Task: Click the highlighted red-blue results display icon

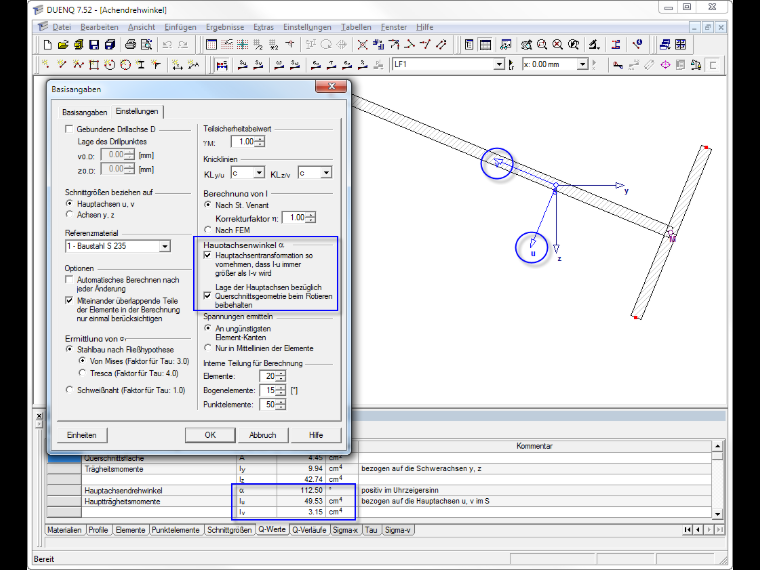Action: point(222,64)
